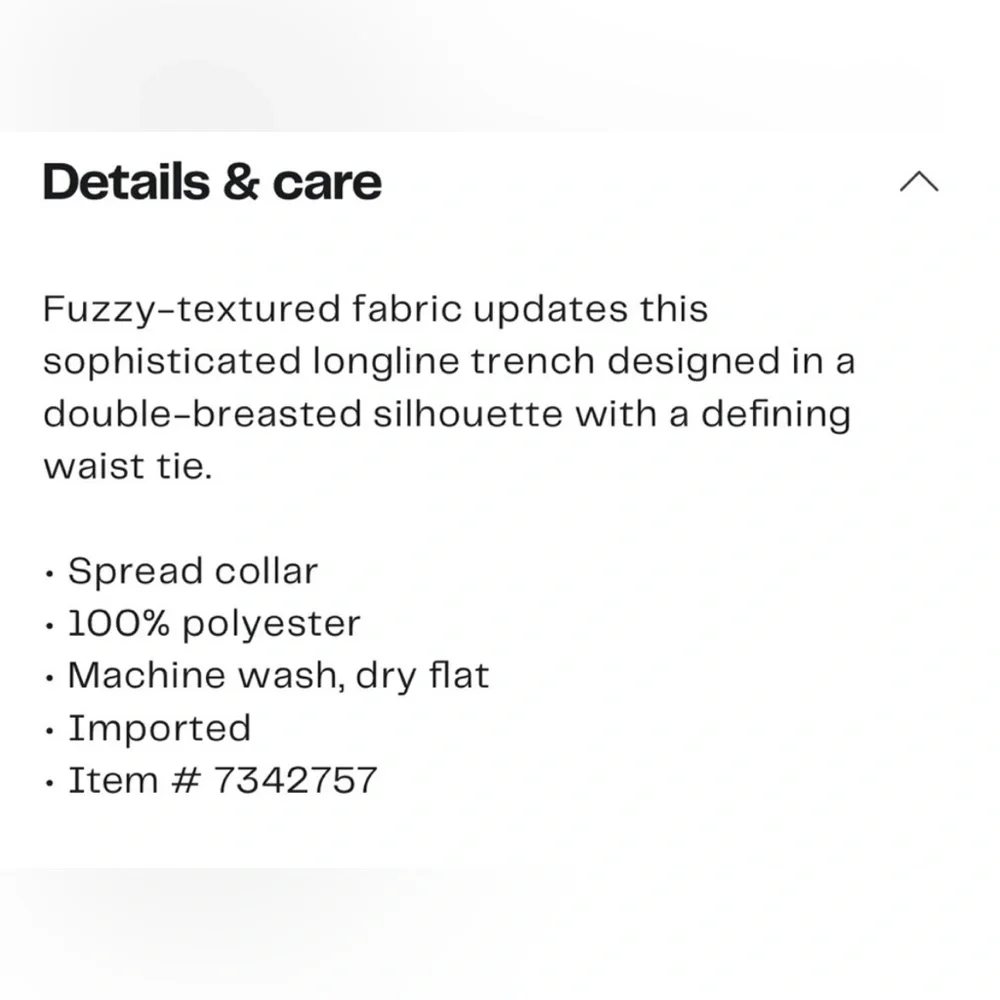
Task: Collapse the Details & care section chevron
Action: pos(919,181)
